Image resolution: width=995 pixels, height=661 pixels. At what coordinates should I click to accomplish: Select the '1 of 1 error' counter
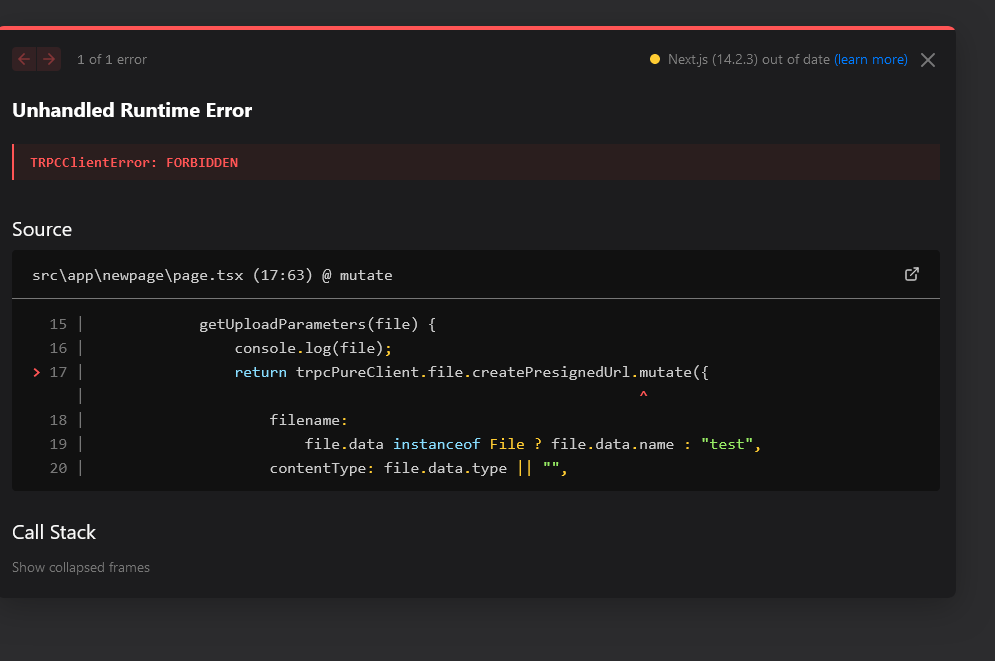click(x=112, y=60)
